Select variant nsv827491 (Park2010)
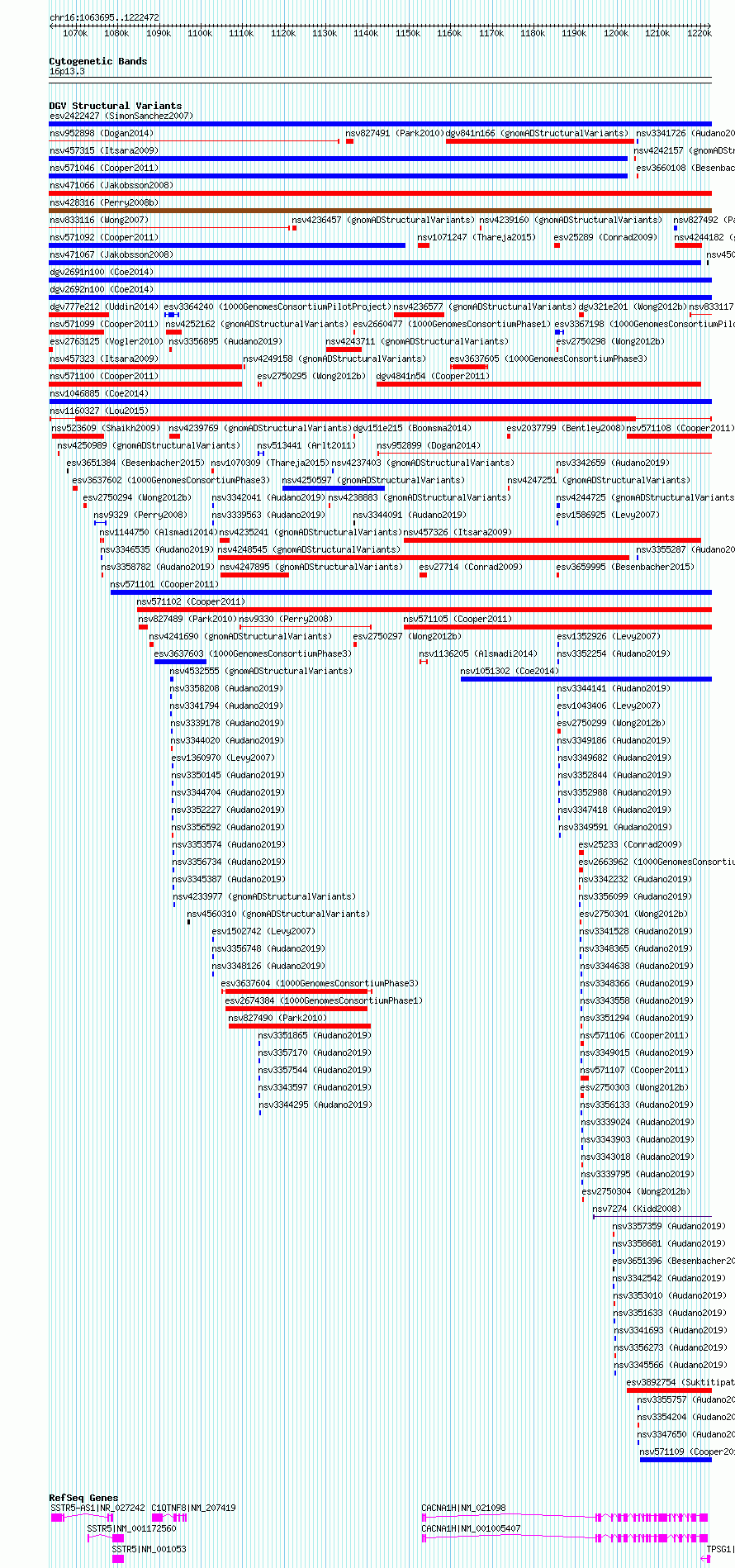Viewport: 735px width, 1568px height. (x=395, y=133)
